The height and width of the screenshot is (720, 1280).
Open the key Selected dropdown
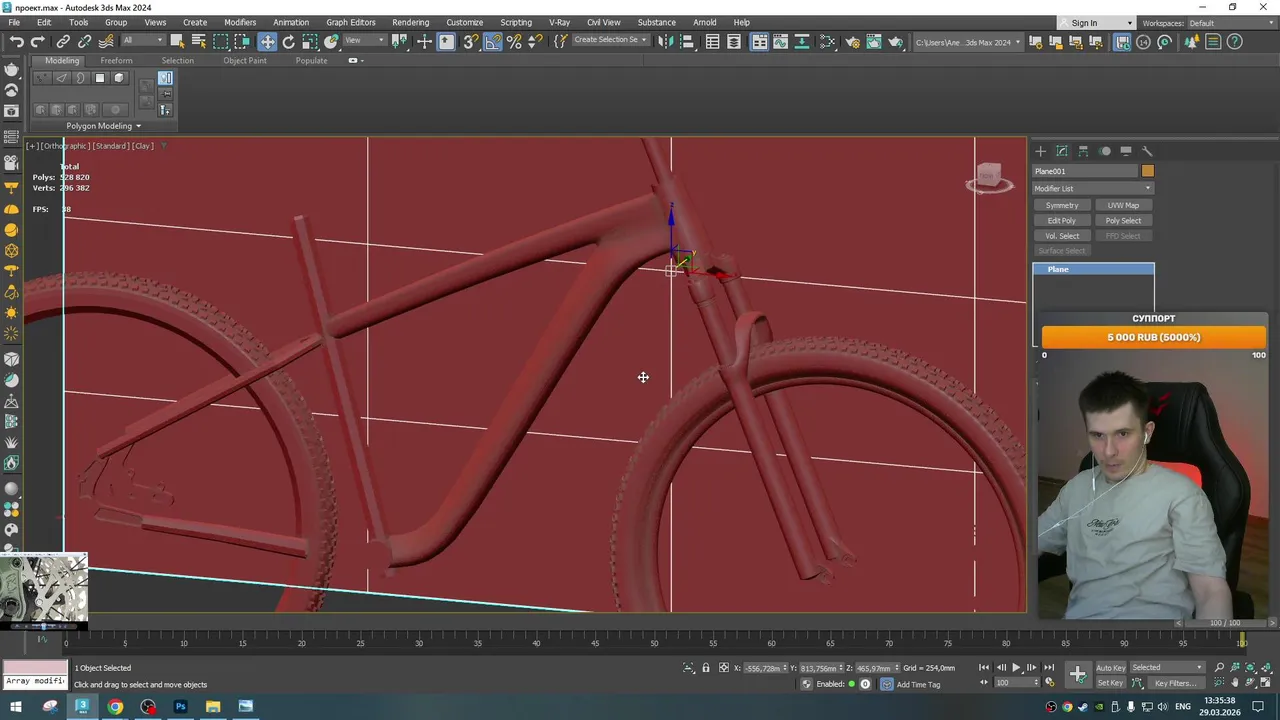(1167, 667)
